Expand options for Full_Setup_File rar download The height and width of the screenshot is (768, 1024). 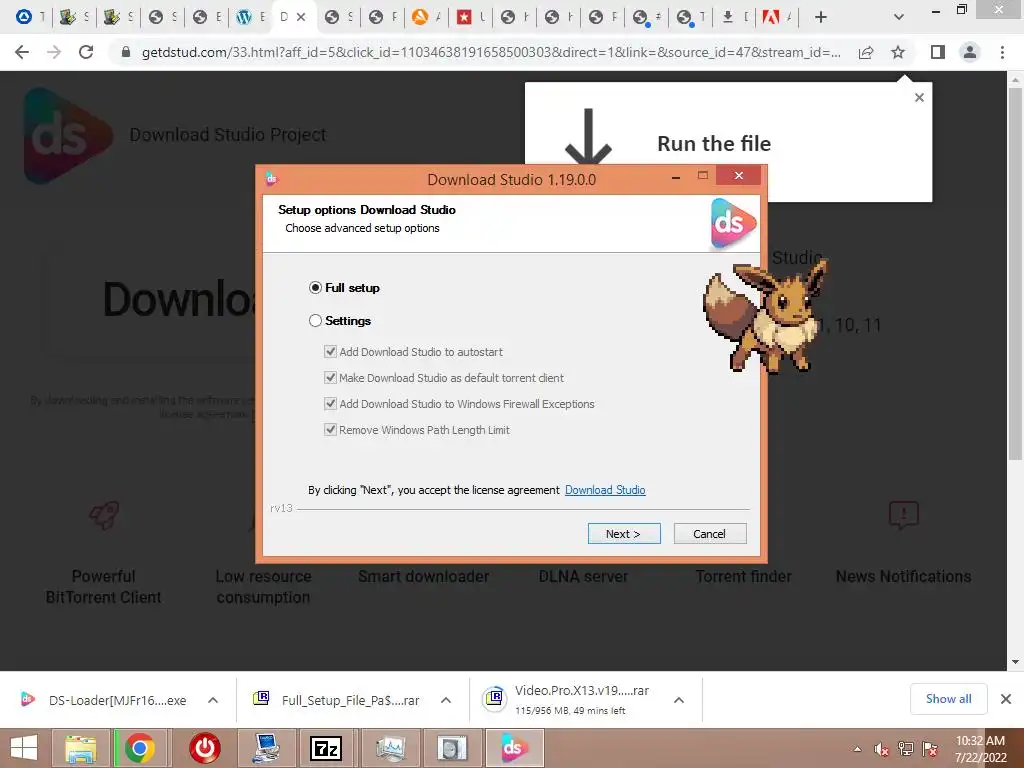446,700
